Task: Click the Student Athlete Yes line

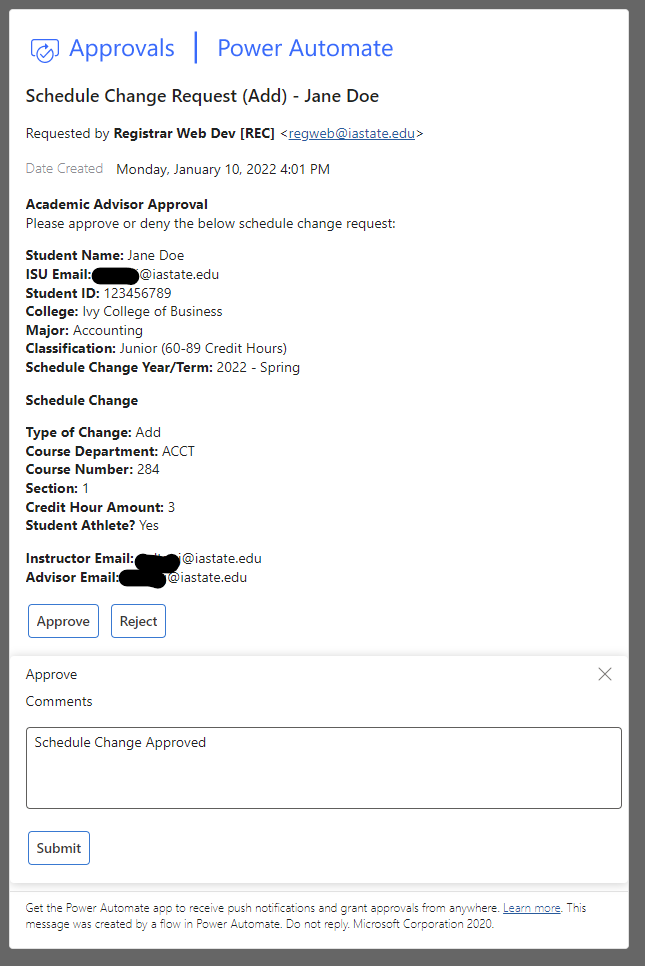Action: tap(92, 526)
